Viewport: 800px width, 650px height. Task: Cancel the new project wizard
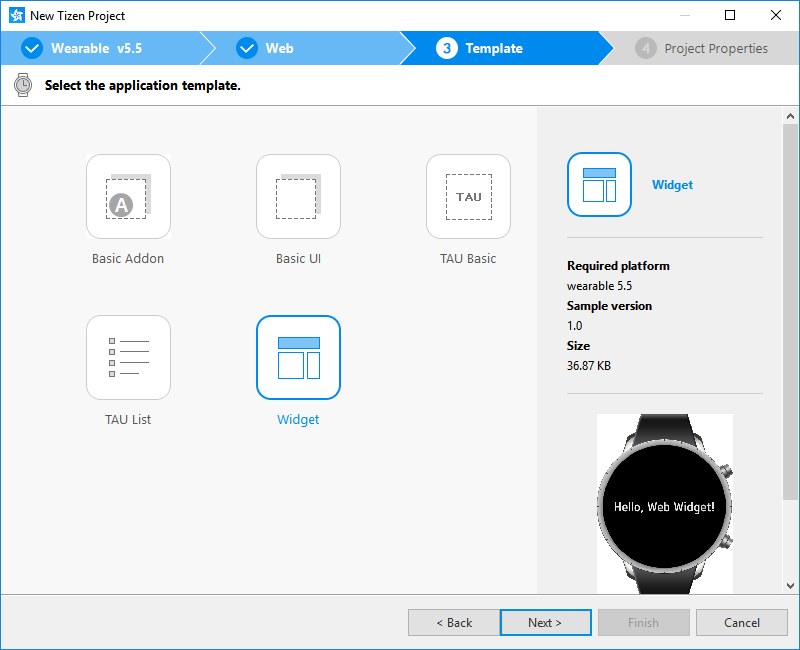[742, 622]
